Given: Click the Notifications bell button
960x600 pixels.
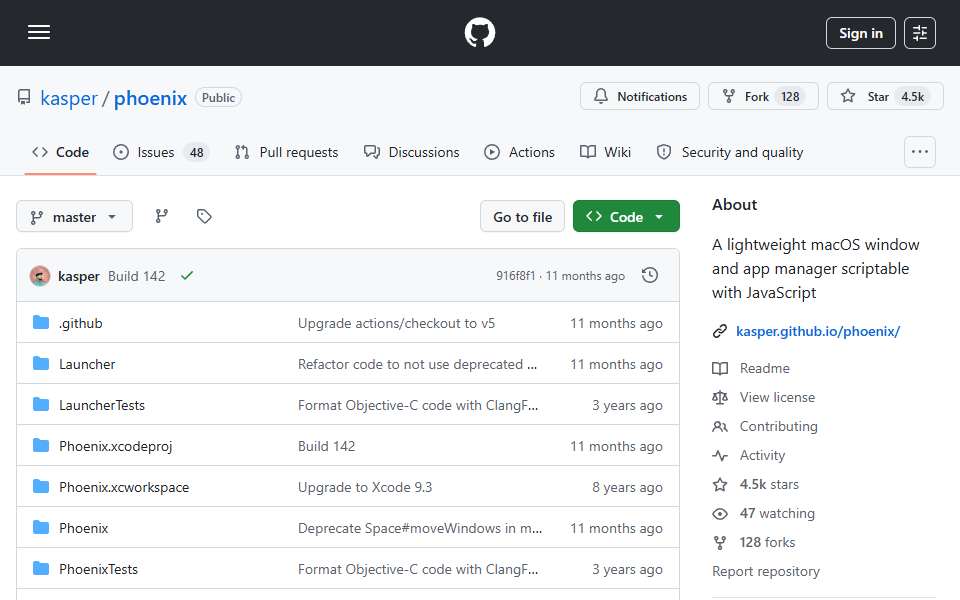Looking at the screenshot, I should click(640, 97).
